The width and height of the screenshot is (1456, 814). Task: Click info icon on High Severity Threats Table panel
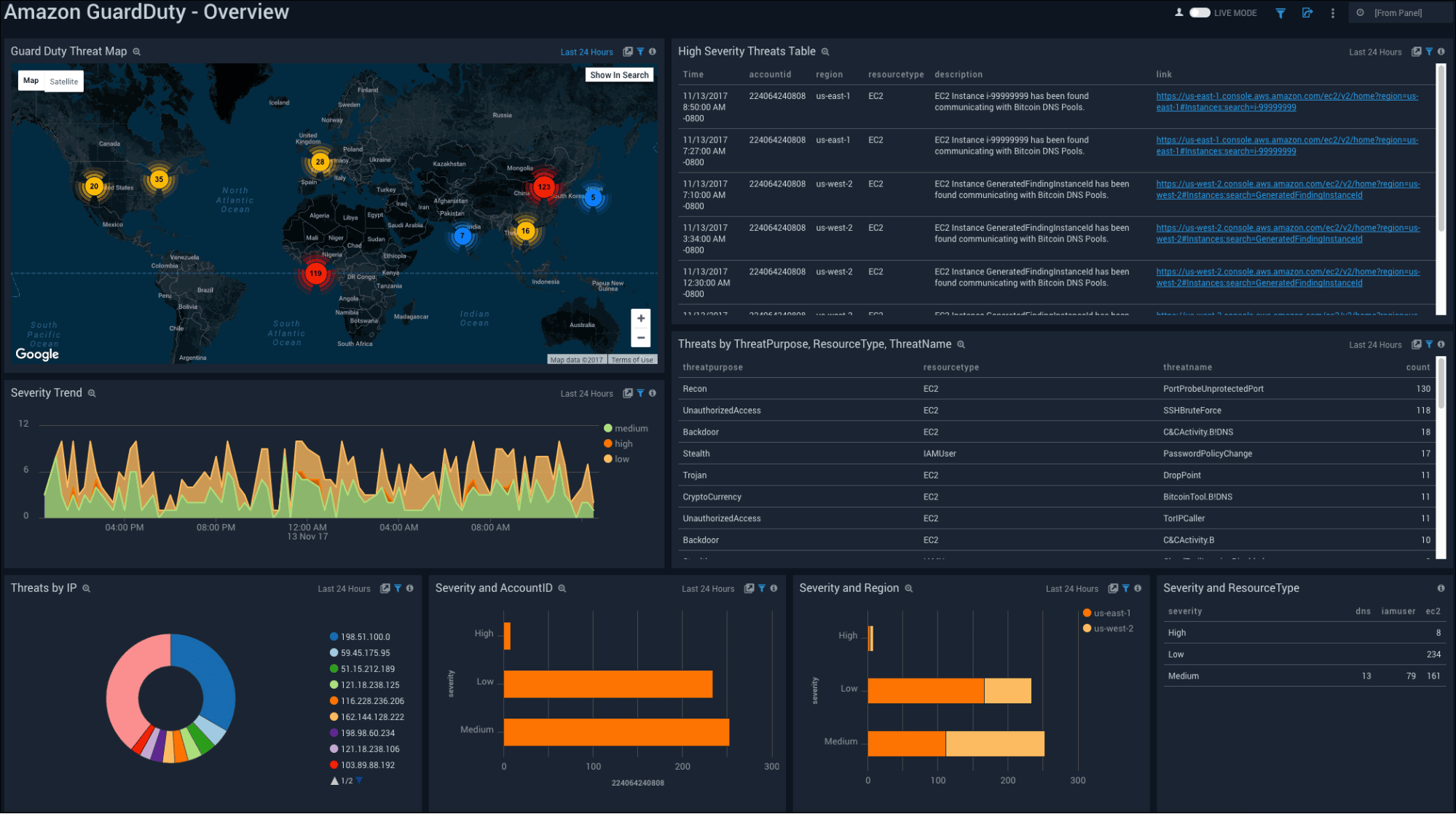click(x=1441, y=52)
